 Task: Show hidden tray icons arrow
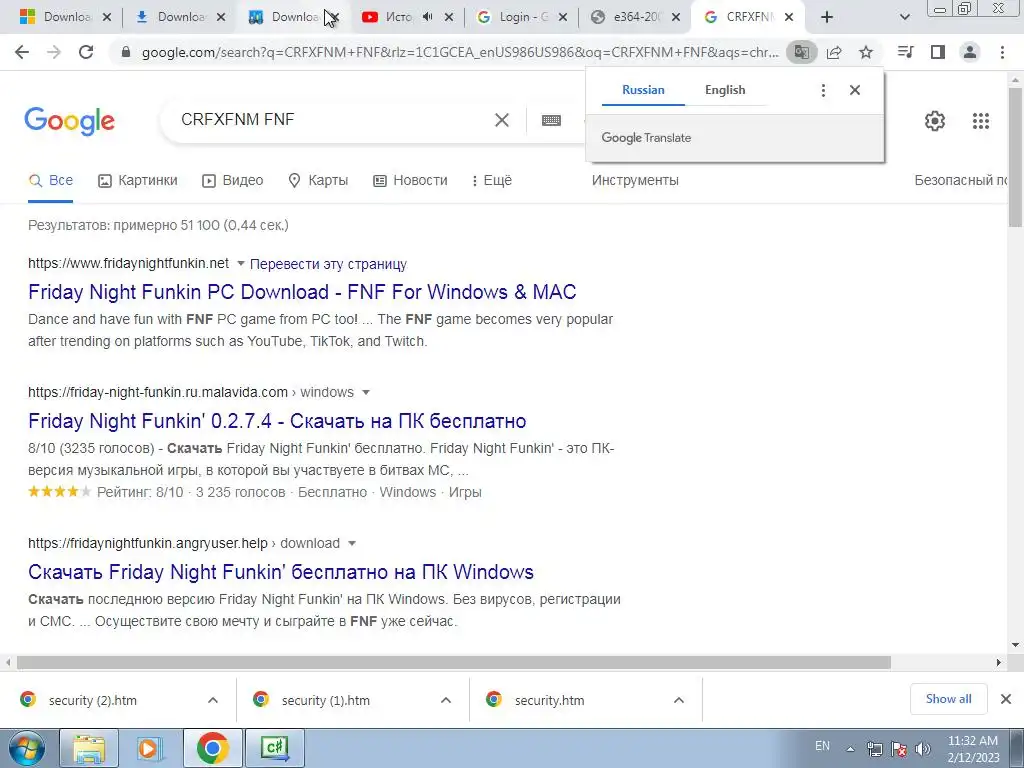coord(850,749)
